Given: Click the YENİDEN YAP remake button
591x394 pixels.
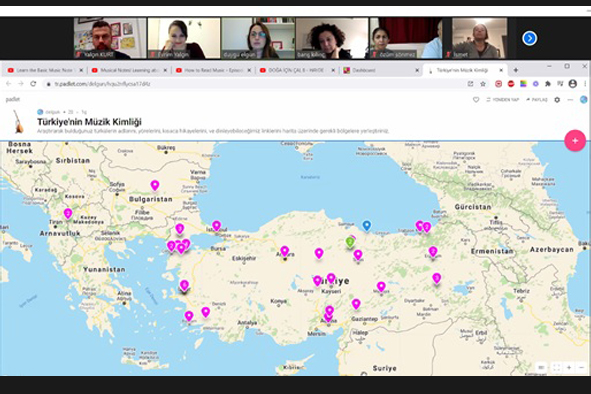Looking at the screenshot, I should click(502, 100).
